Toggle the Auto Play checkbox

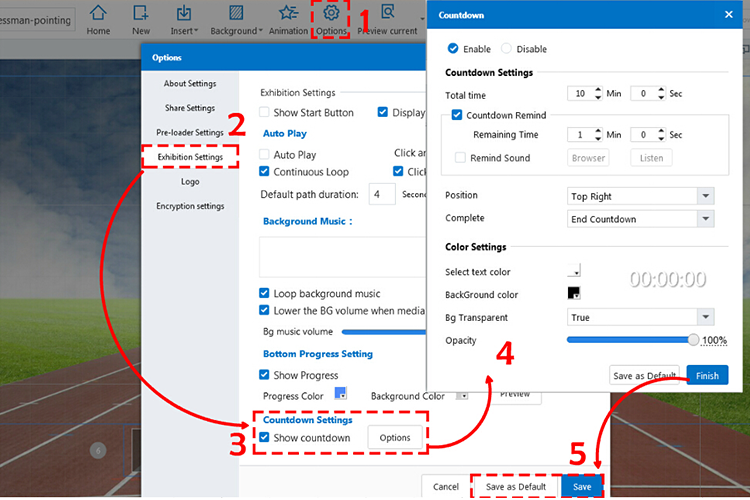point(264,155)
